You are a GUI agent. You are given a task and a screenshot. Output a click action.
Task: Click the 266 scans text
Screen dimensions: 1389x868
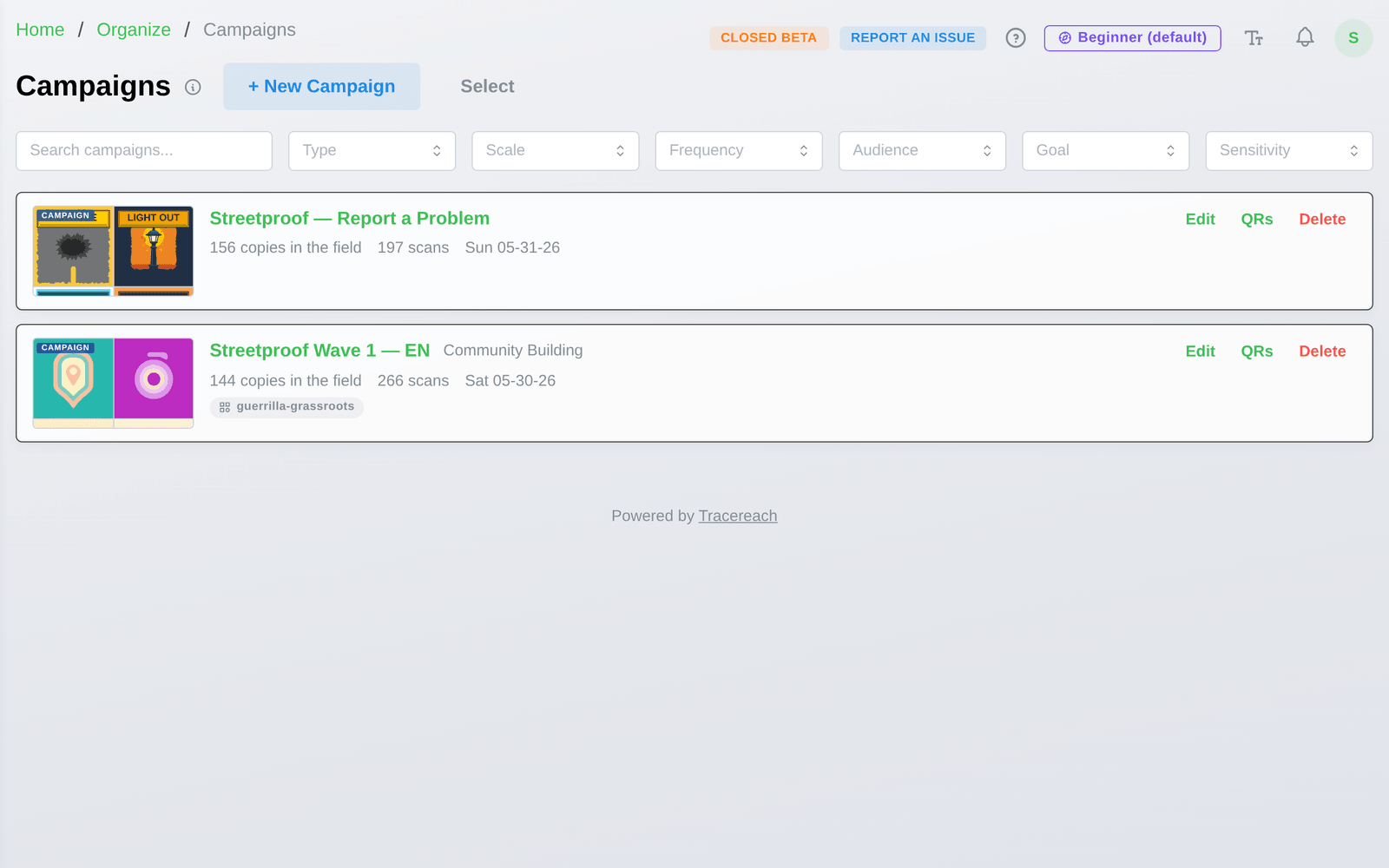click(x=413, y=381)
